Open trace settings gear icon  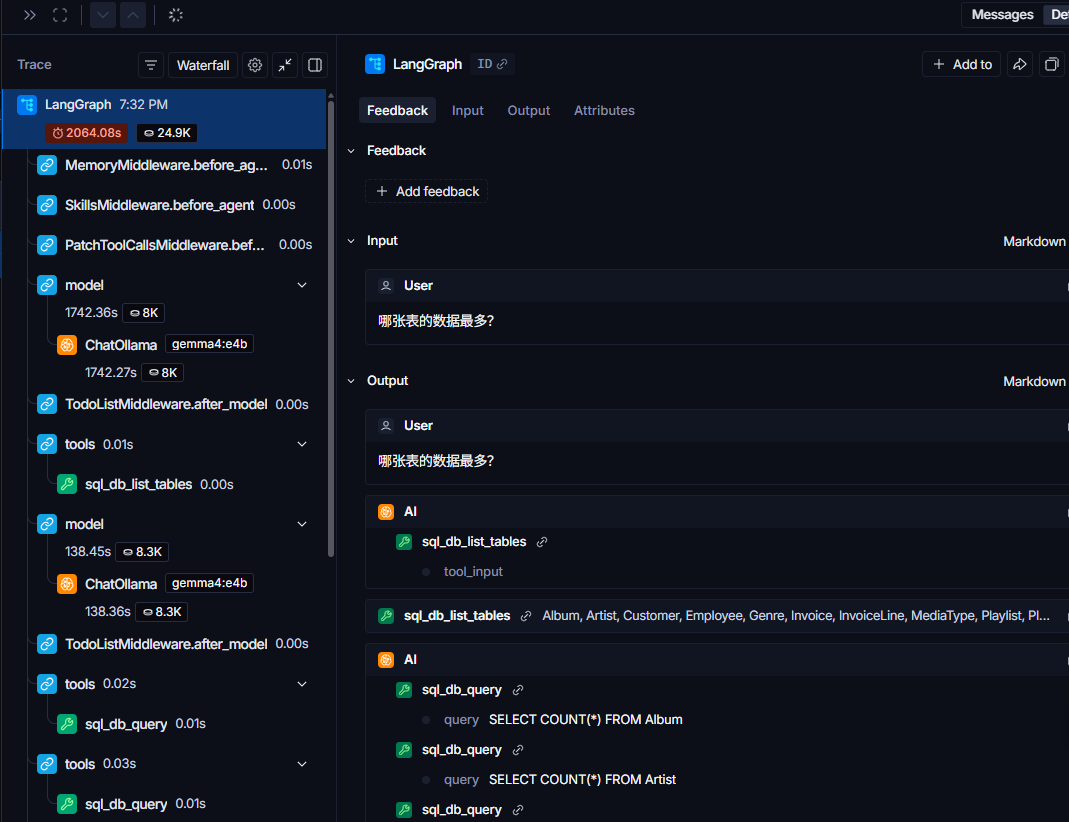(x=255, y=65)
